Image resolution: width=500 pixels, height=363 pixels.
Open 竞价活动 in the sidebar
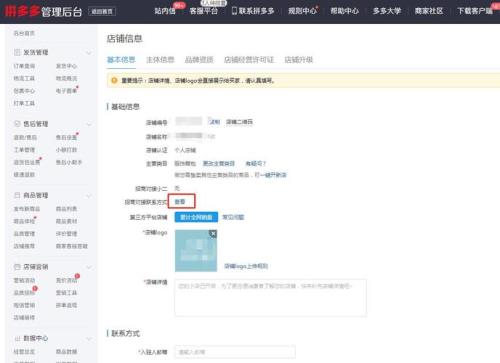(66, 280)
